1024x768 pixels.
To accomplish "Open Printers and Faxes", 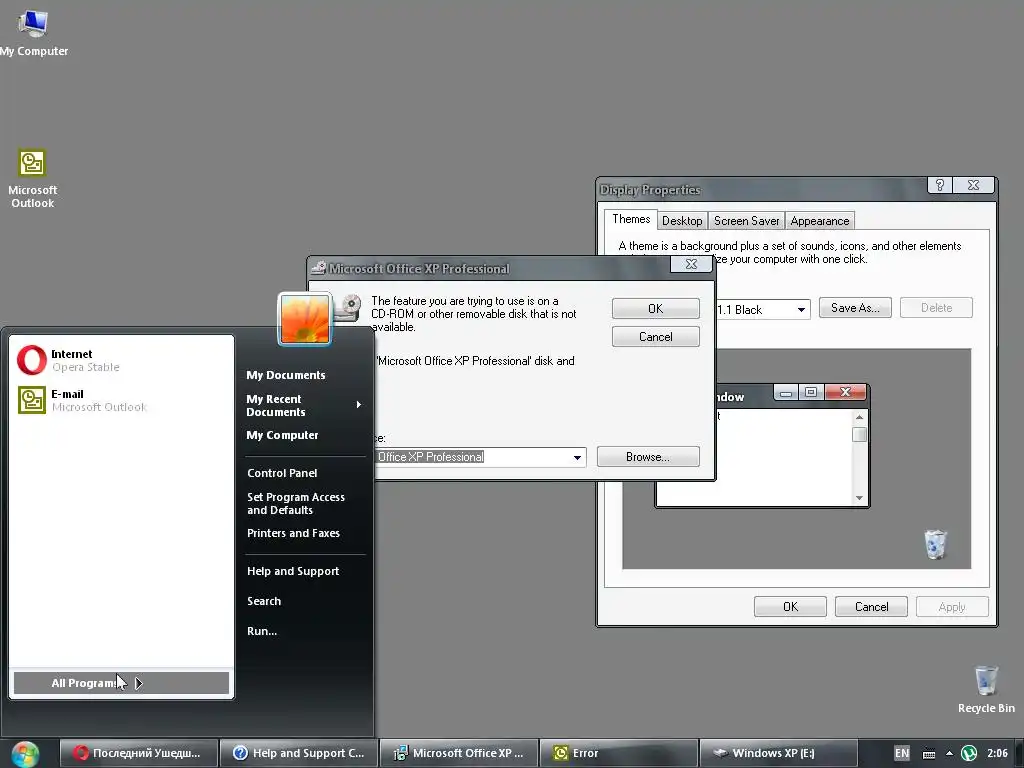I will [293, 533].
